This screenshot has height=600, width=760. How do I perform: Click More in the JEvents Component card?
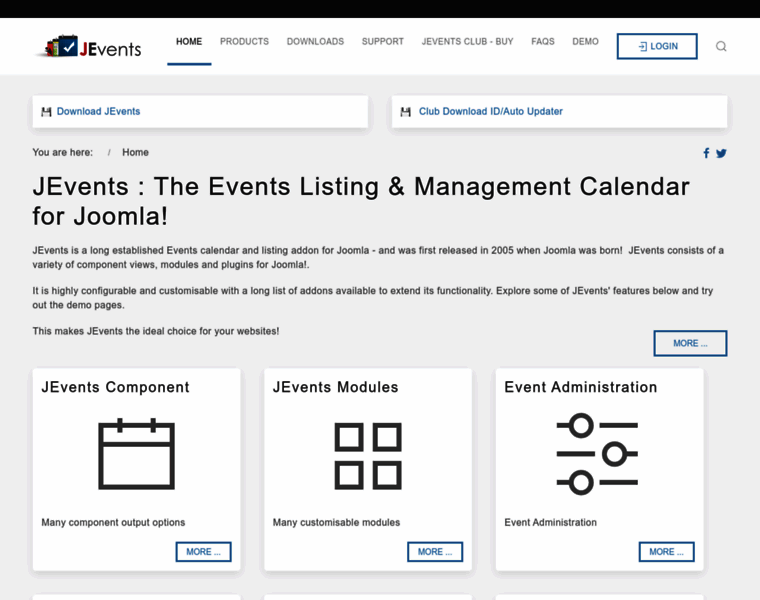tap(203, 552)
